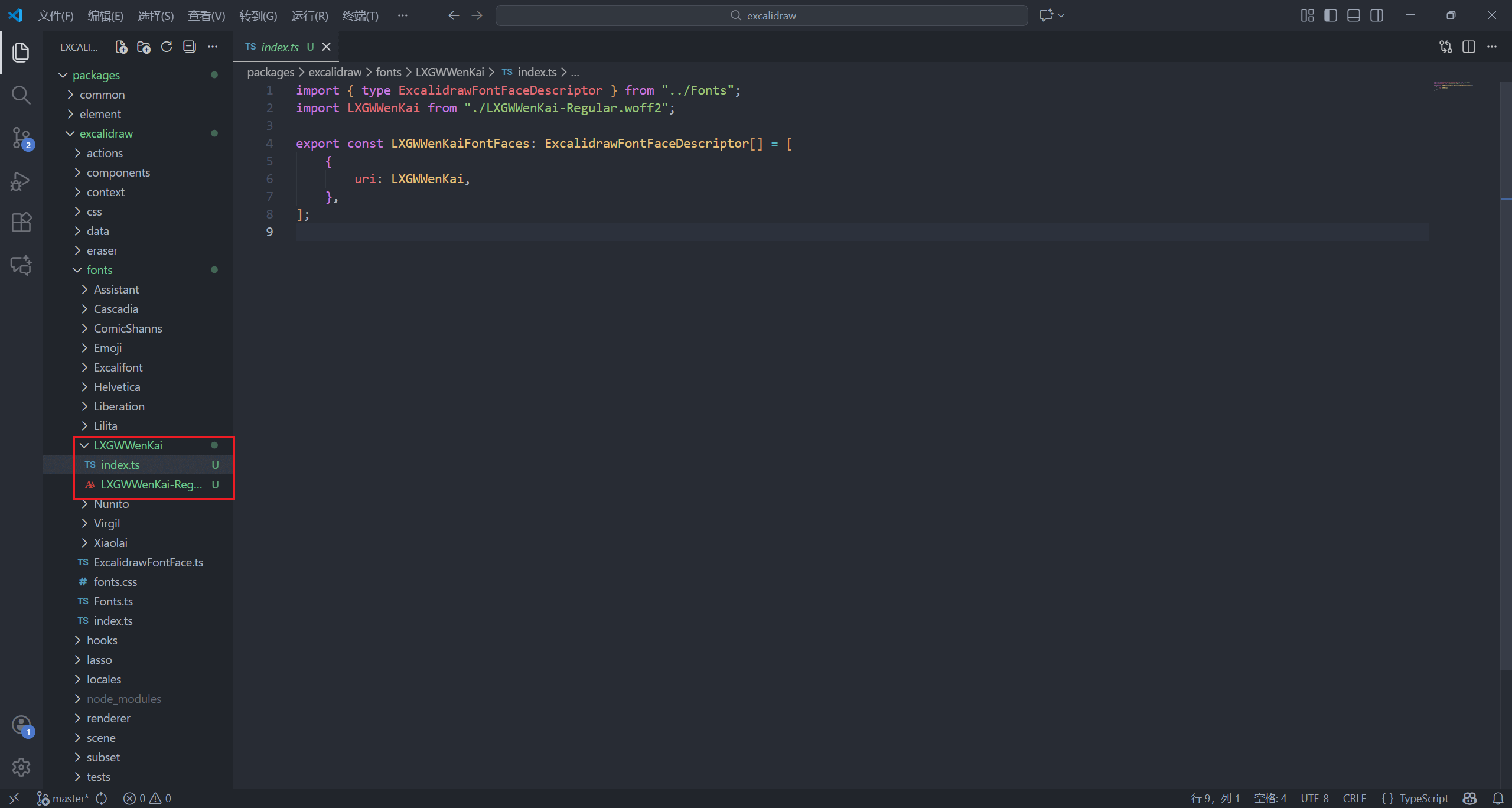Open the Search view in activity bar
This screenshot has height=808, width=1512.
(21, 95)
